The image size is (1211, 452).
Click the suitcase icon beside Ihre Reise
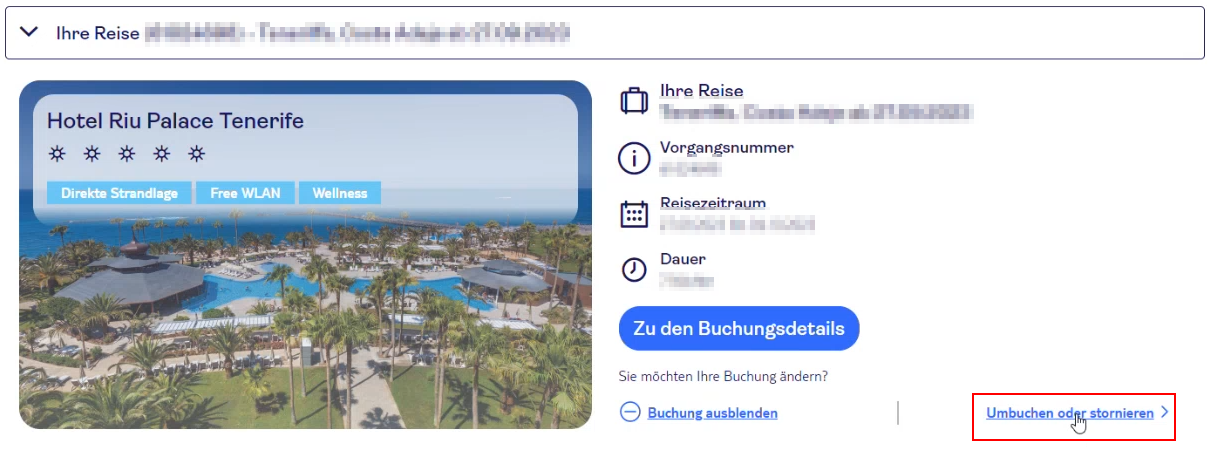pyautogui.click(x=634, y=102)
